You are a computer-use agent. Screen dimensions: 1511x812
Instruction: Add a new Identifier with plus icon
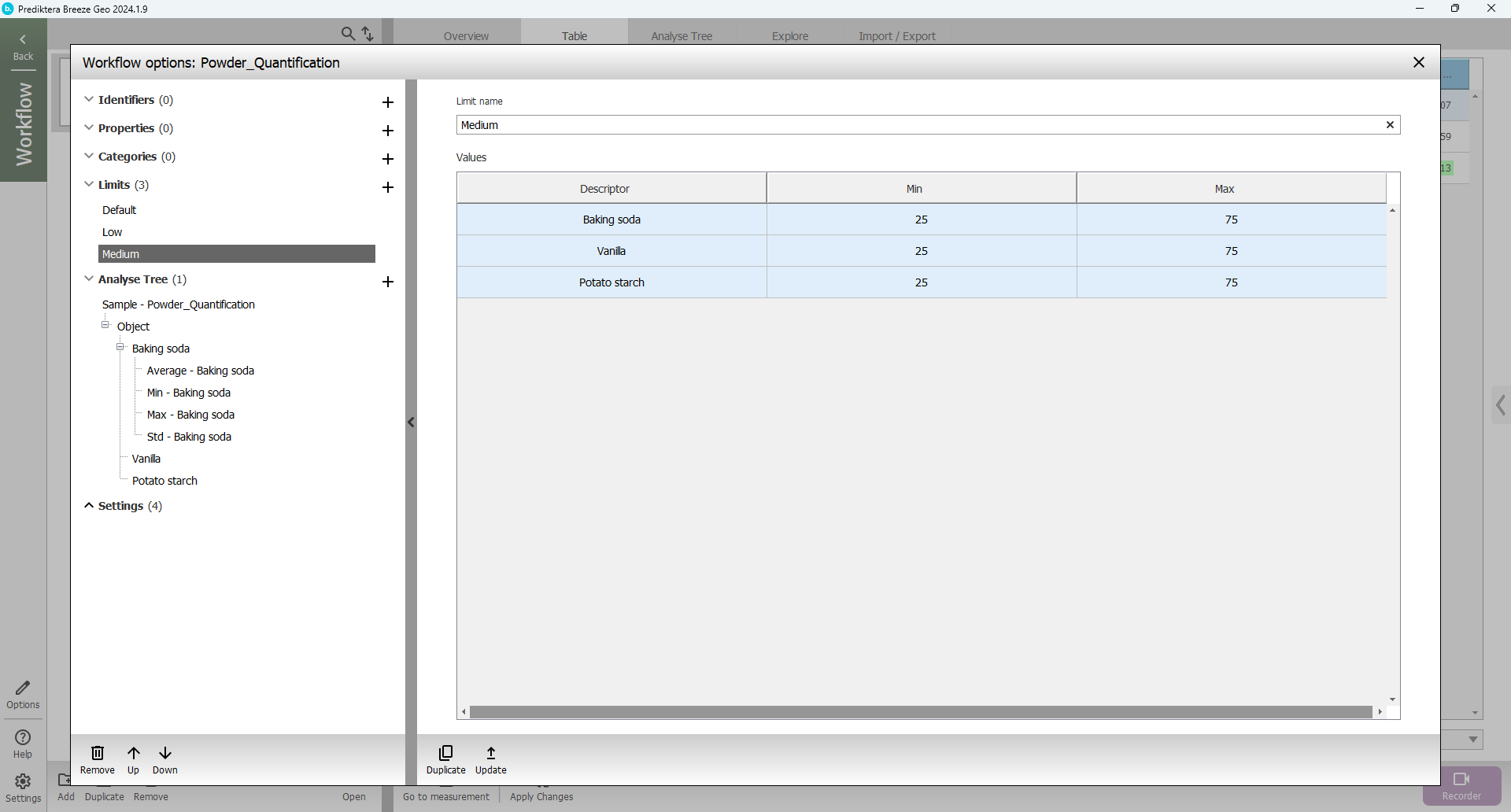pyautogui.click(x=388, y=102)
